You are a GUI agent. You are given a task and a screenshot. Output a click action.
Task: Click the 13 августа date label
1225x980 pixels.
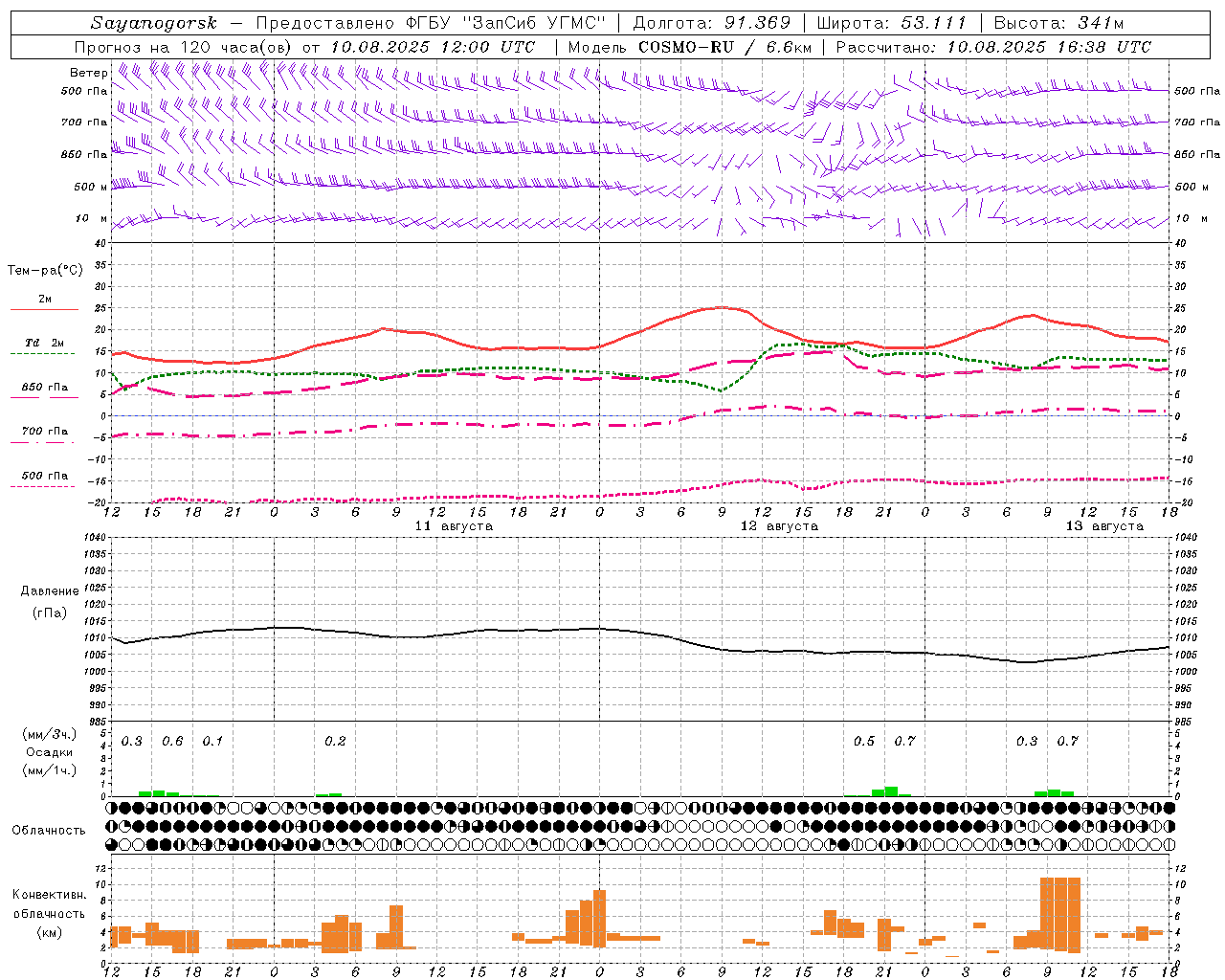point(1104,526)
